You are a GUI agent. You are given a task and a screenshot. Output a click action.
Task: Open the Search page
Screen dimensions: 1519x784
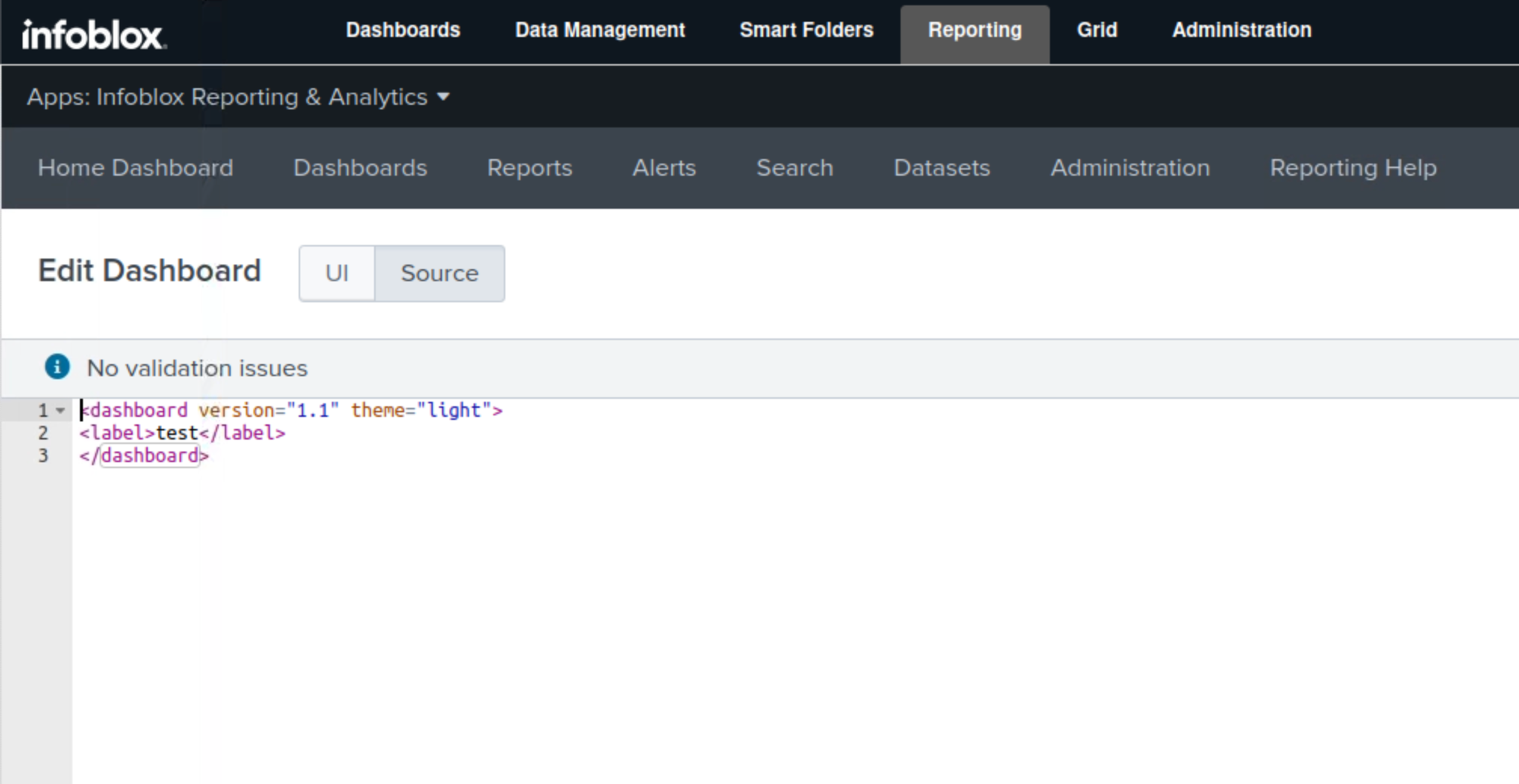[794, 167]
